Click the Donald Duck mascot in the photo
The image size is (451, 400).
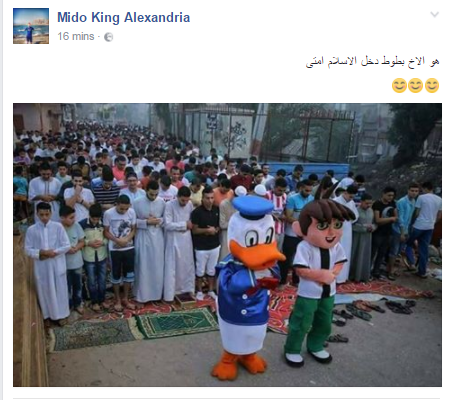tap(248, 287)
